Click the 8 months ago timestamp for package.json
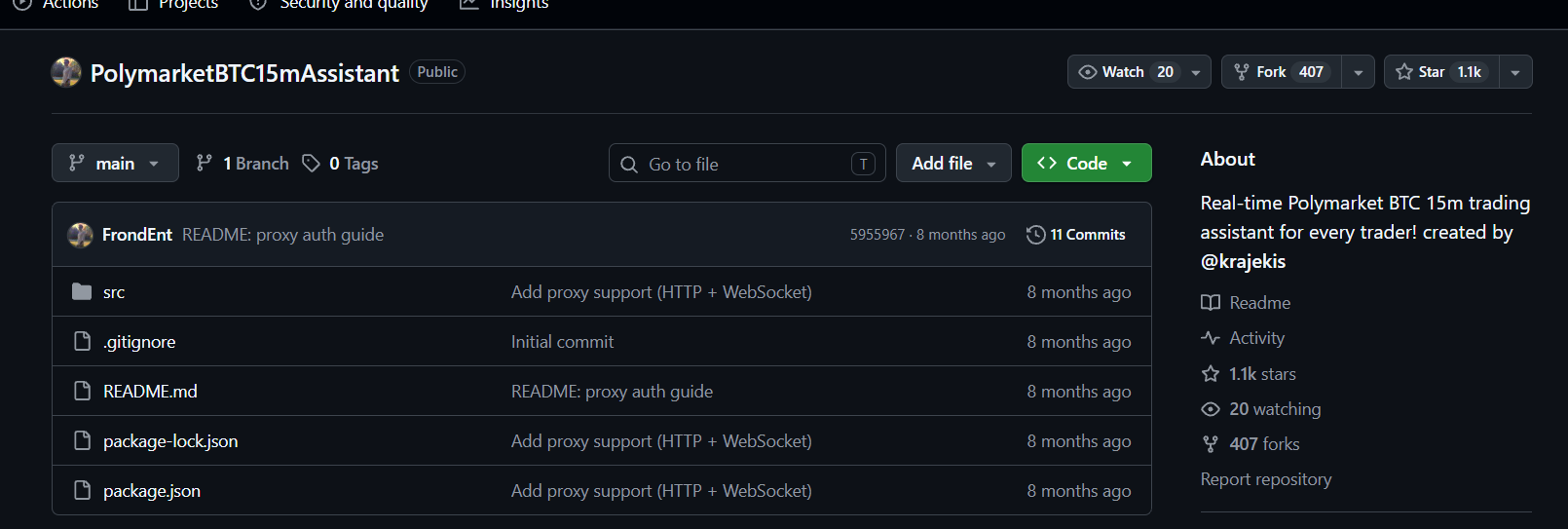 click(x=1079, y=491)
